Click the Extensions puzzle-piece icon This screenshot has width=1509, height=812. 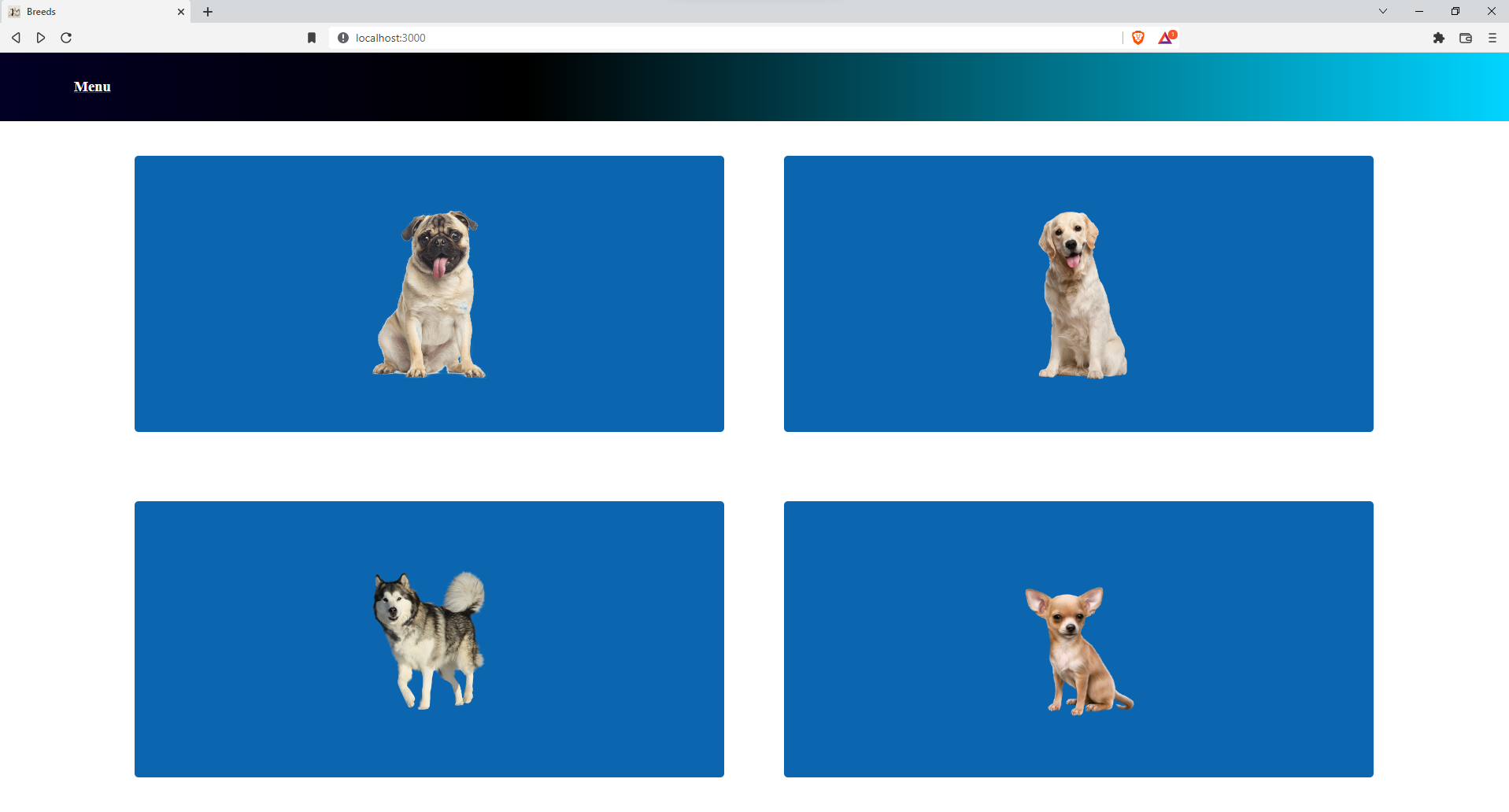tap(1439, 38)
